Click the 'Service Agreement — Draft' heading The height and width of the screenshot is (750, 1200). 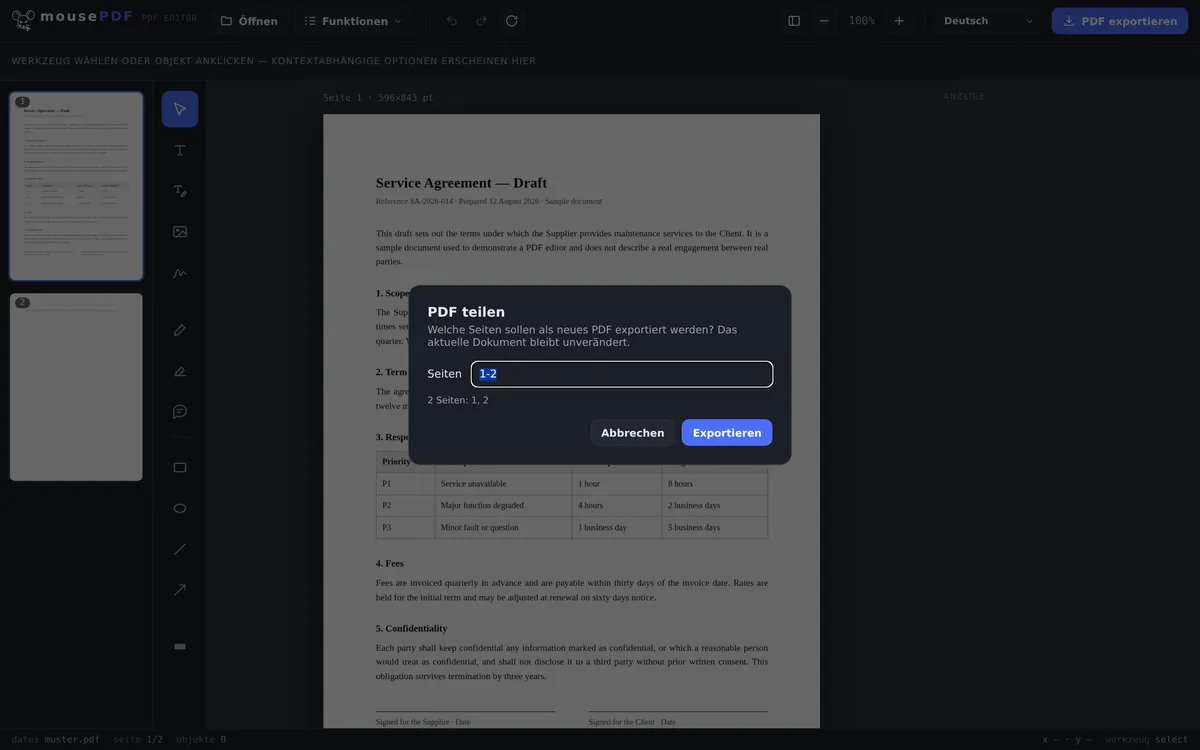[x=461, y=183]
